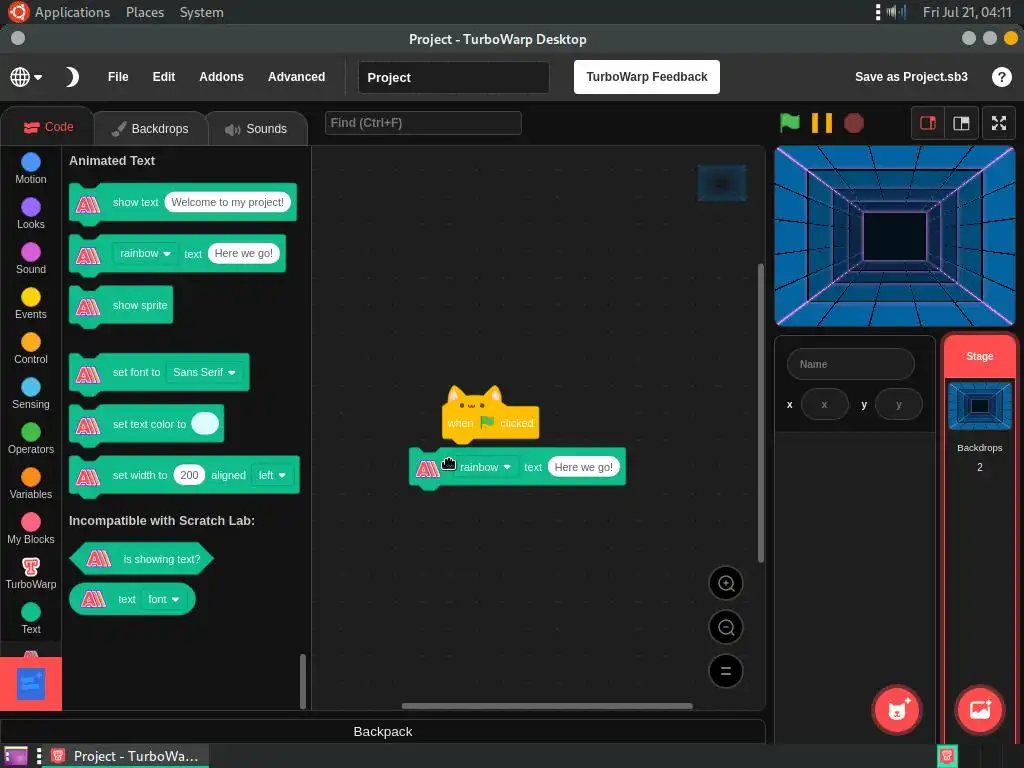Image resolution: width=1024 pixels, height=768 pixels.
Task: Open the Edit menu
Action: tap(164, 77)
